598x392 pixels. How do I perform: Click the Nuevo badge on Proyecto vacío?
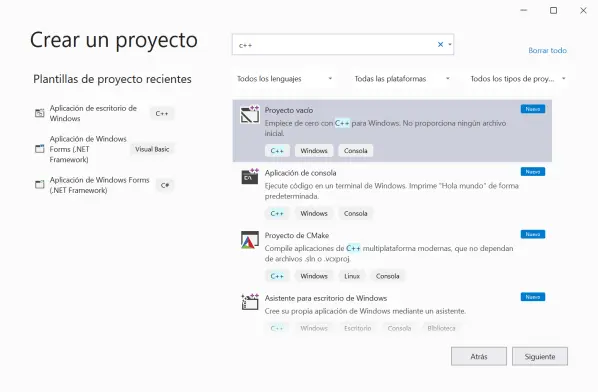point(533,109)
